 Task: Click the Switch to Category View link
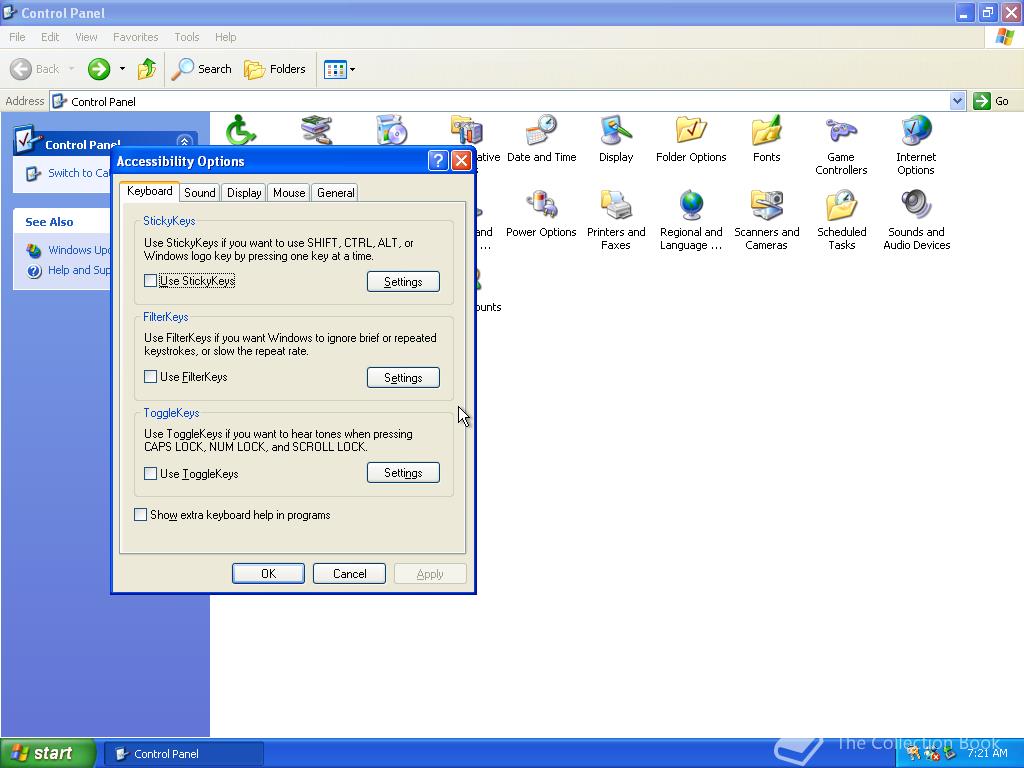click(78, 173)
